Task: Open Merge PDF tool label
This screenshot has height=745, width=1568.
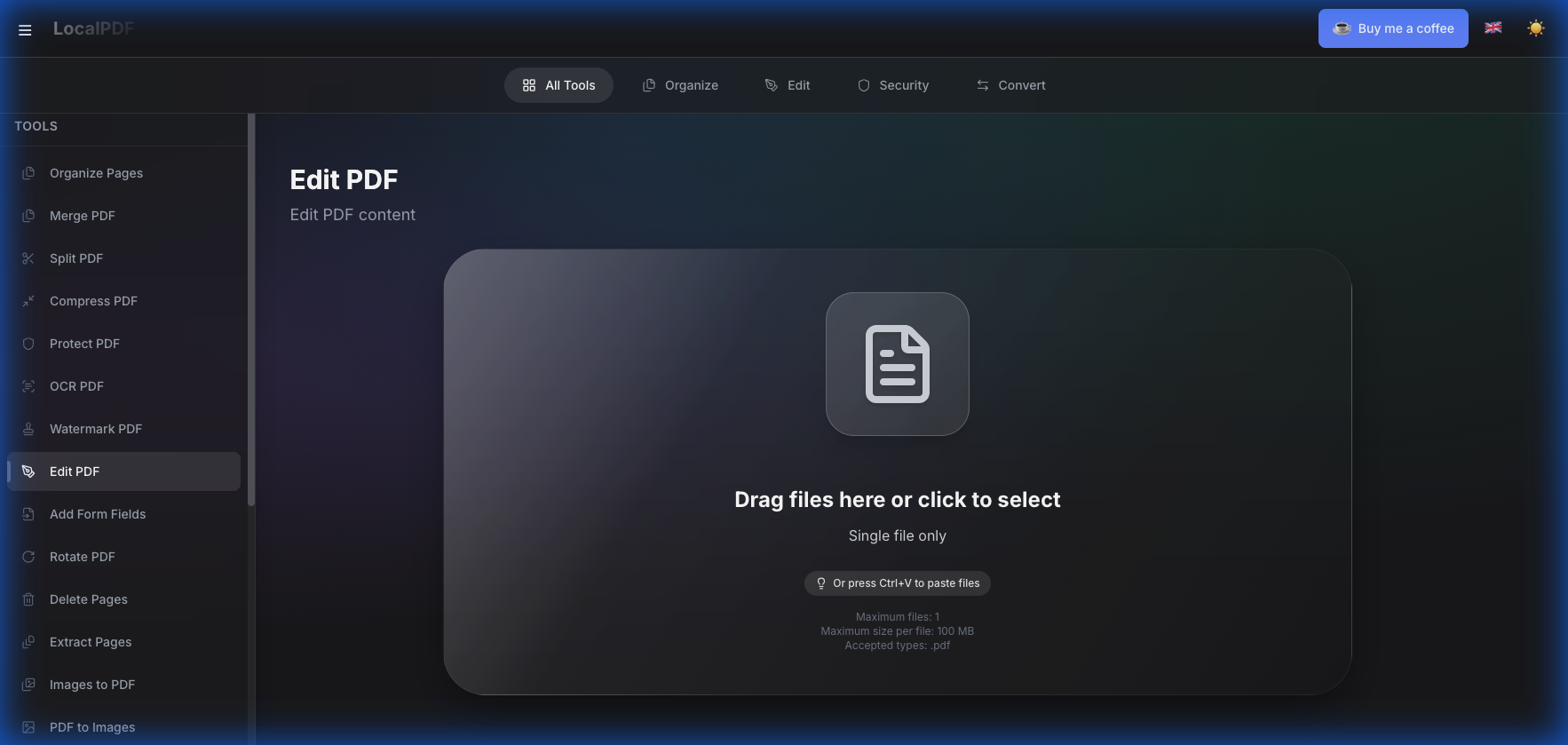Action: coord(83,216)
